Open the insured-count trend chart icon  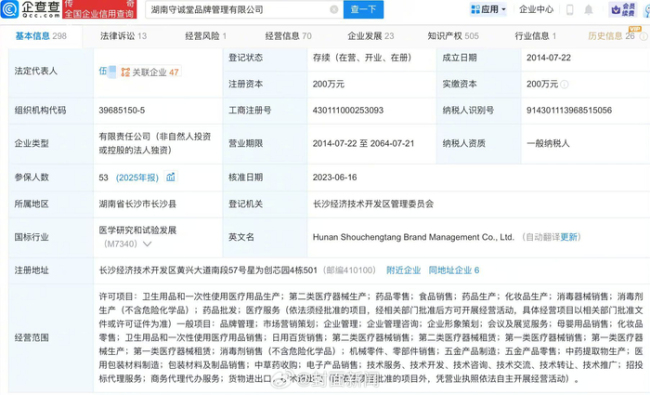(x=171, y=177)
